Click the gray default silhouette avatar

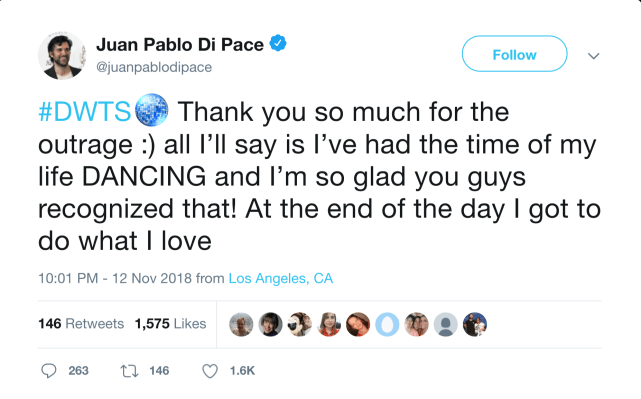[446, 325]
